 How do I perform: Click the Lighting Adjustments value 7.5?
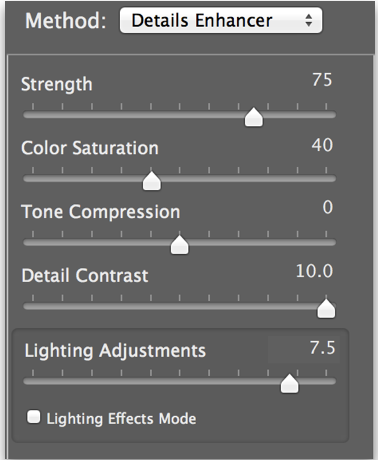click(x=322, y=348)
